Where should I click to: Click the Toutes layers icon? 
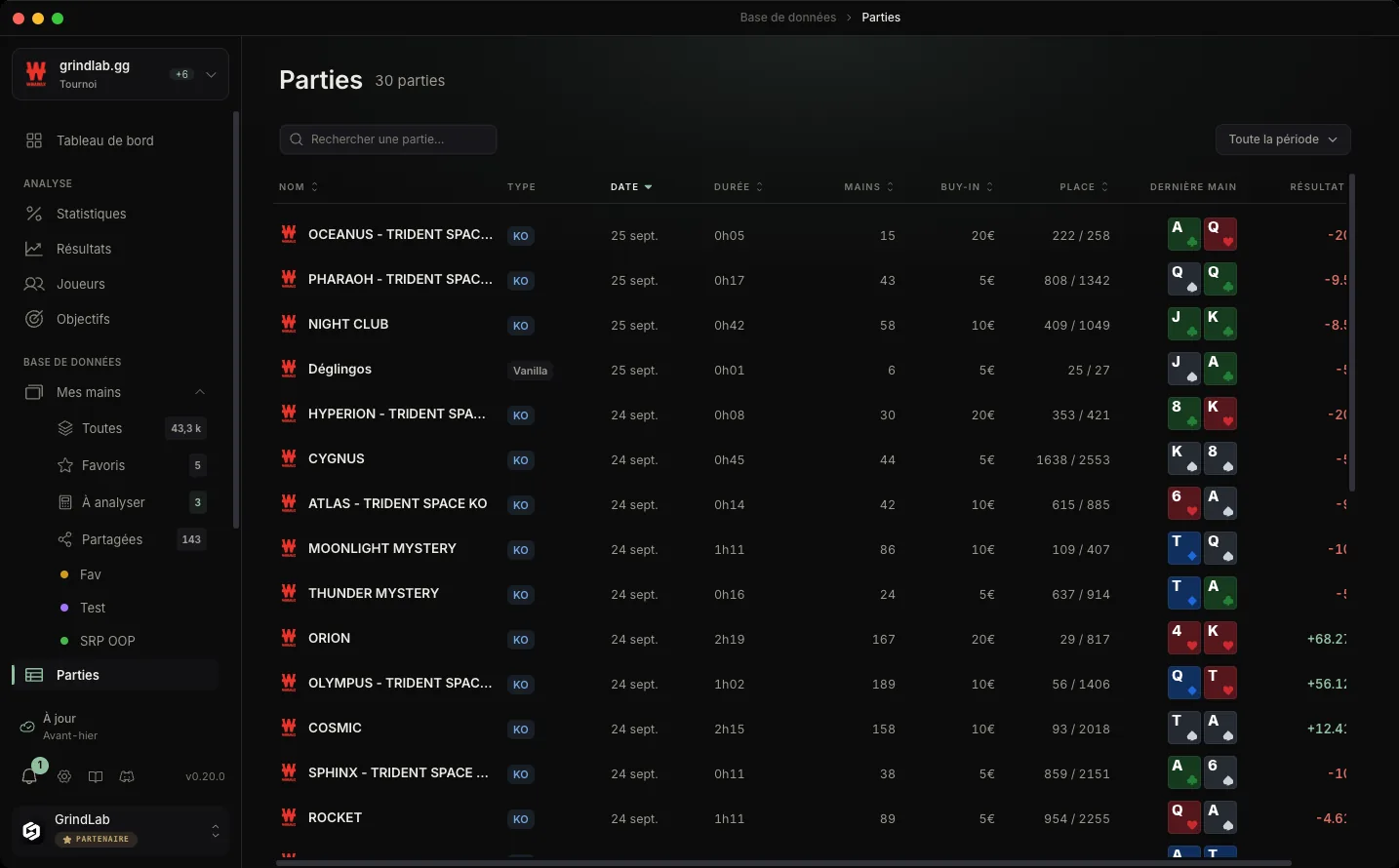65,428
